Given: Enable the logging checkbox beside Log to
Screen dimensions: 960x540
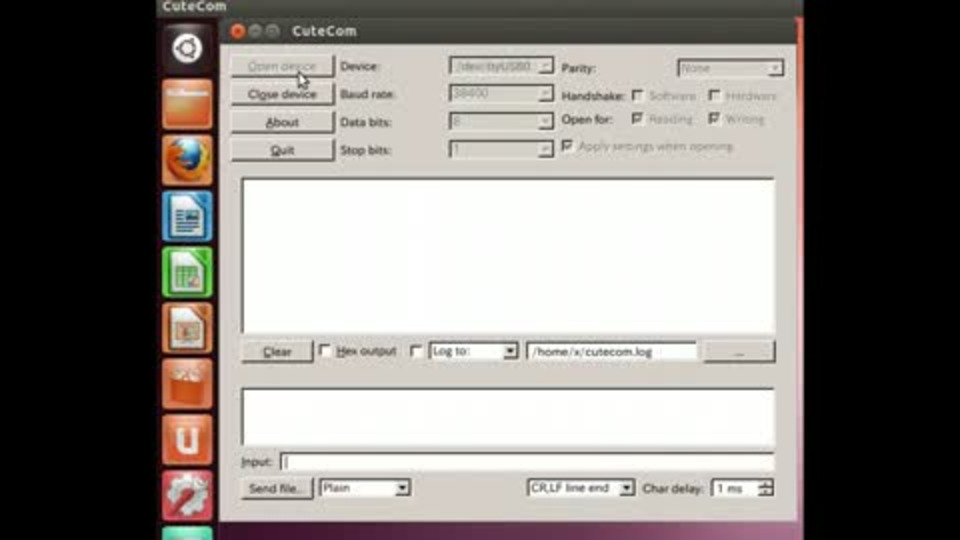Looking at the screenshot, I should tap(416, 351).
